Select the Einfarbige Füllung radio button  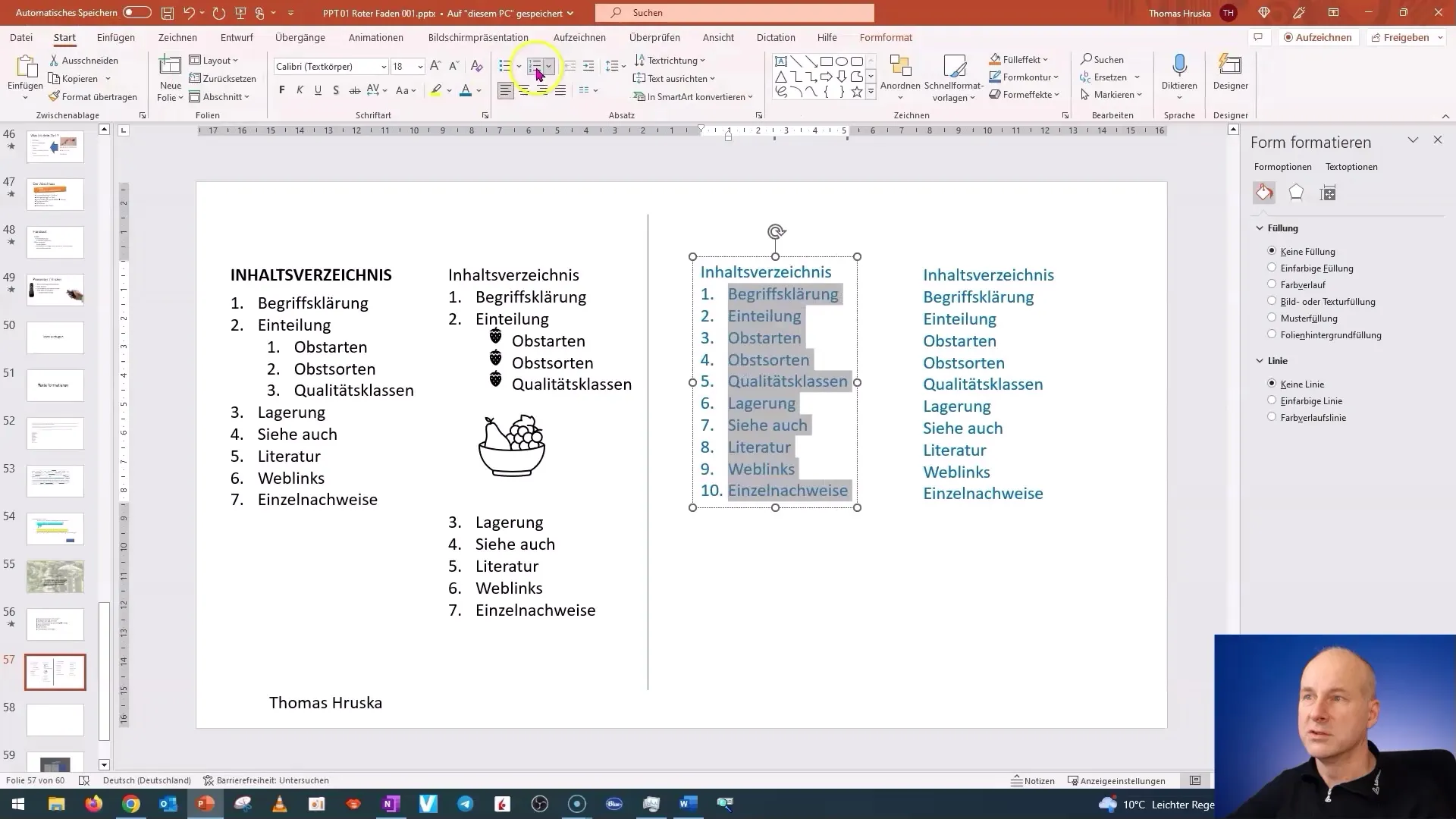pos(1271,267)
